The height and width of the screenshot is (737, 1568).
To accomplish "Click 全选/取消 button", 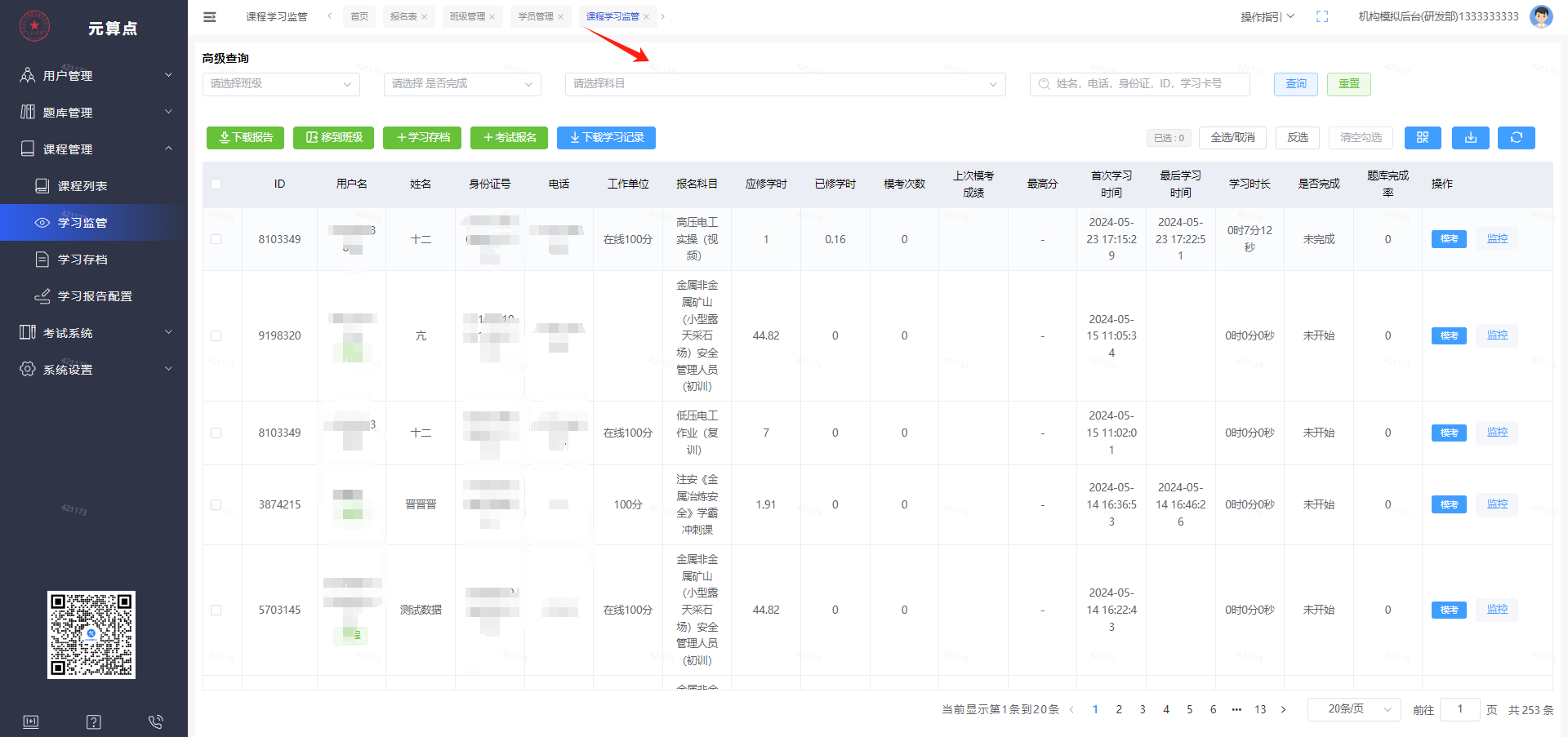I will coord(1232,138).
